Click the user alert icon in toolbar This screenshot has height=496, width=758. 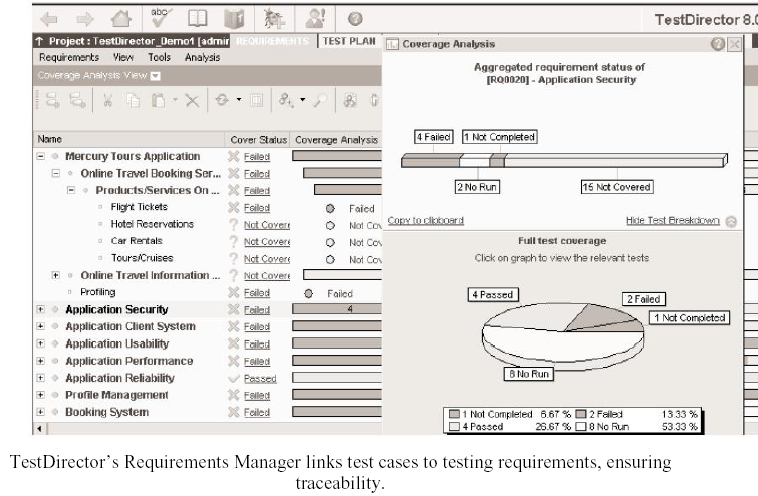316,19
